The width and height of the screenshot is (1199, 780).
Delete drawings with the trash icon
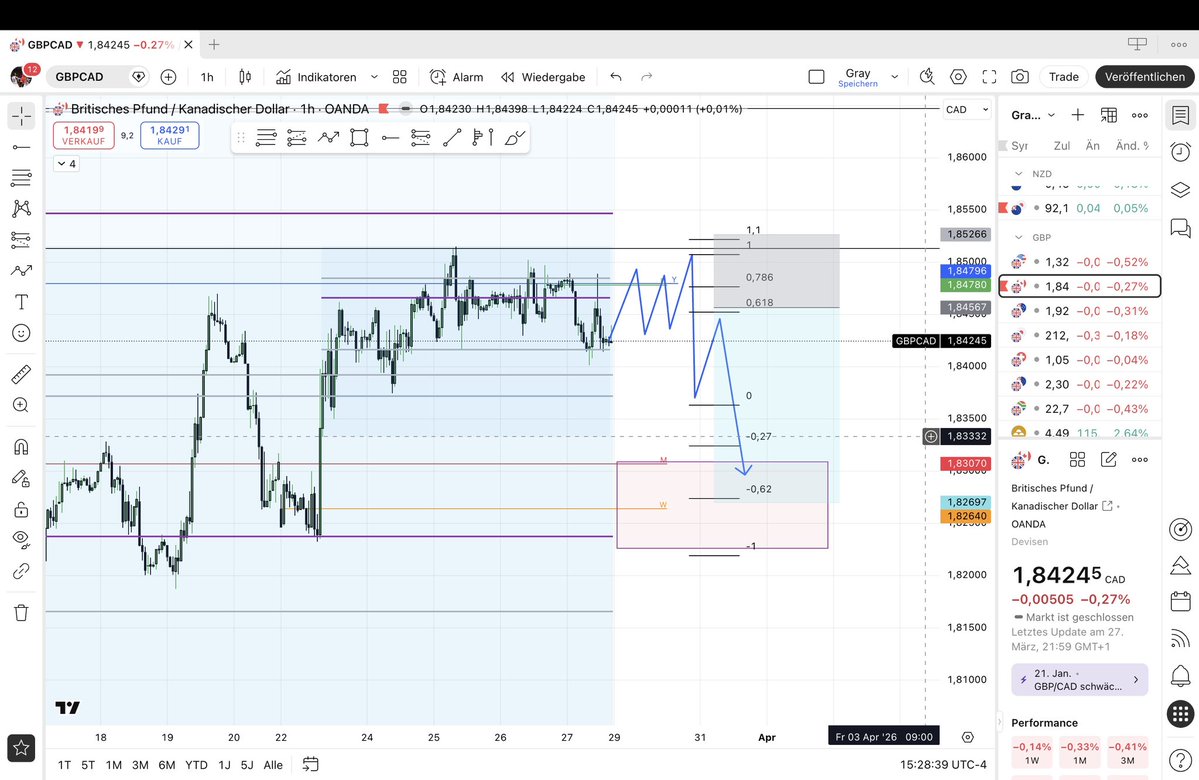[21, 613]
